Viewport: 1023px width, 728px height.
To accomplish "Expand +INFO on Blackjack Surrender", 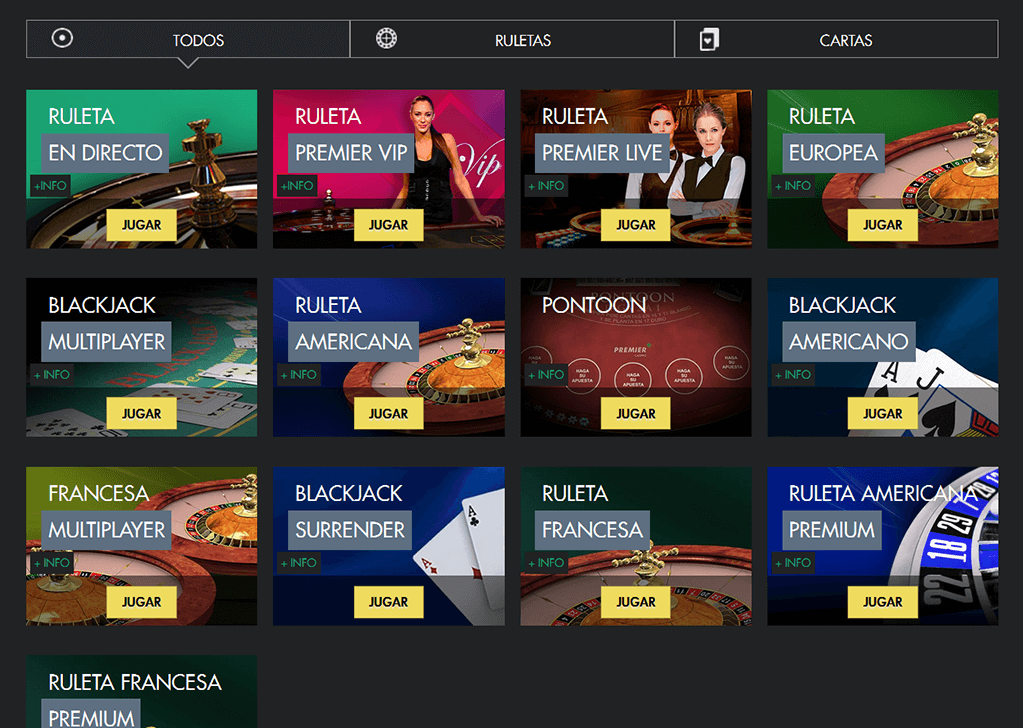I will pyautogui.click(x=299, y=562).
